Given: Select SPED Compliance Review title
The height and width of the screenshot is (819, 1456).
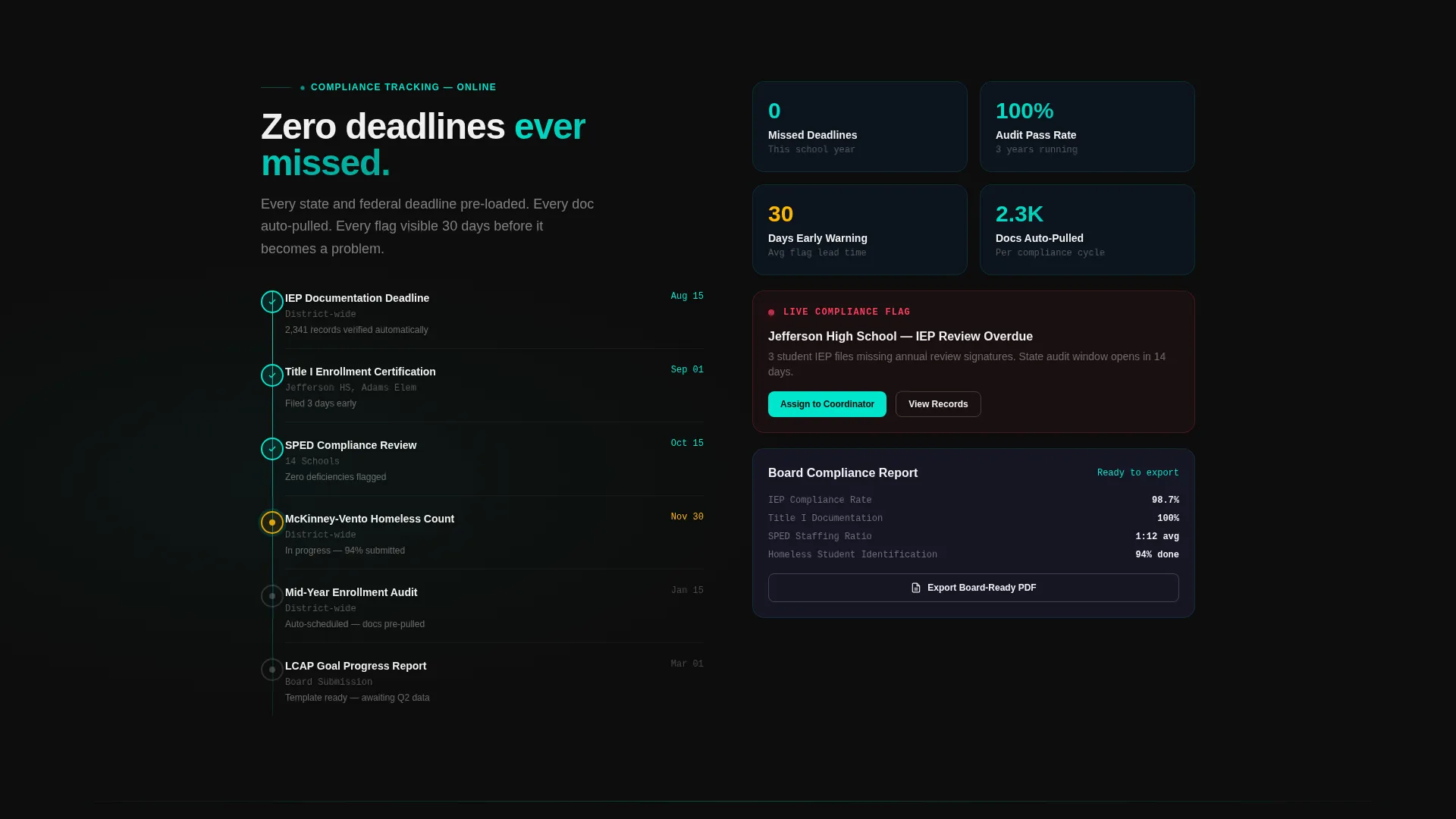Looking at the screenshot, I should tap(350, 445).
